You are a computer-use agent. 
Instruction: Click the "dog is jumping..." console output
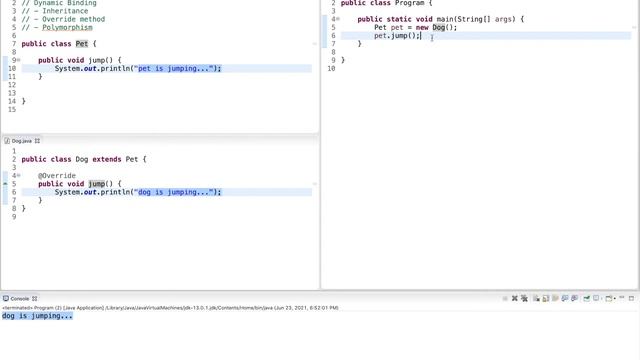[x=37, y=316]
